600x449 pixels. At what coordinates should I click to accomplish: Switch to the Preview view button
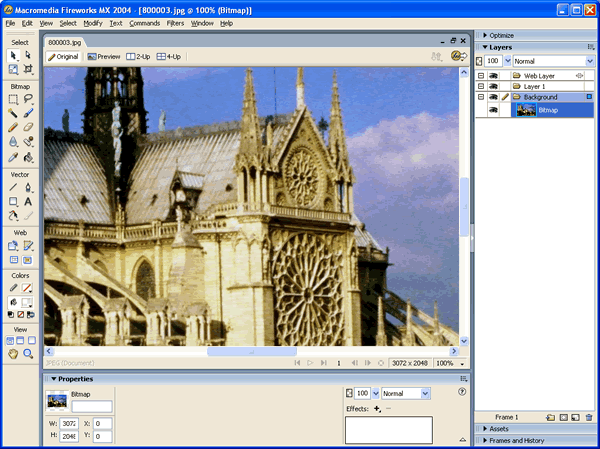pos(104,57)
